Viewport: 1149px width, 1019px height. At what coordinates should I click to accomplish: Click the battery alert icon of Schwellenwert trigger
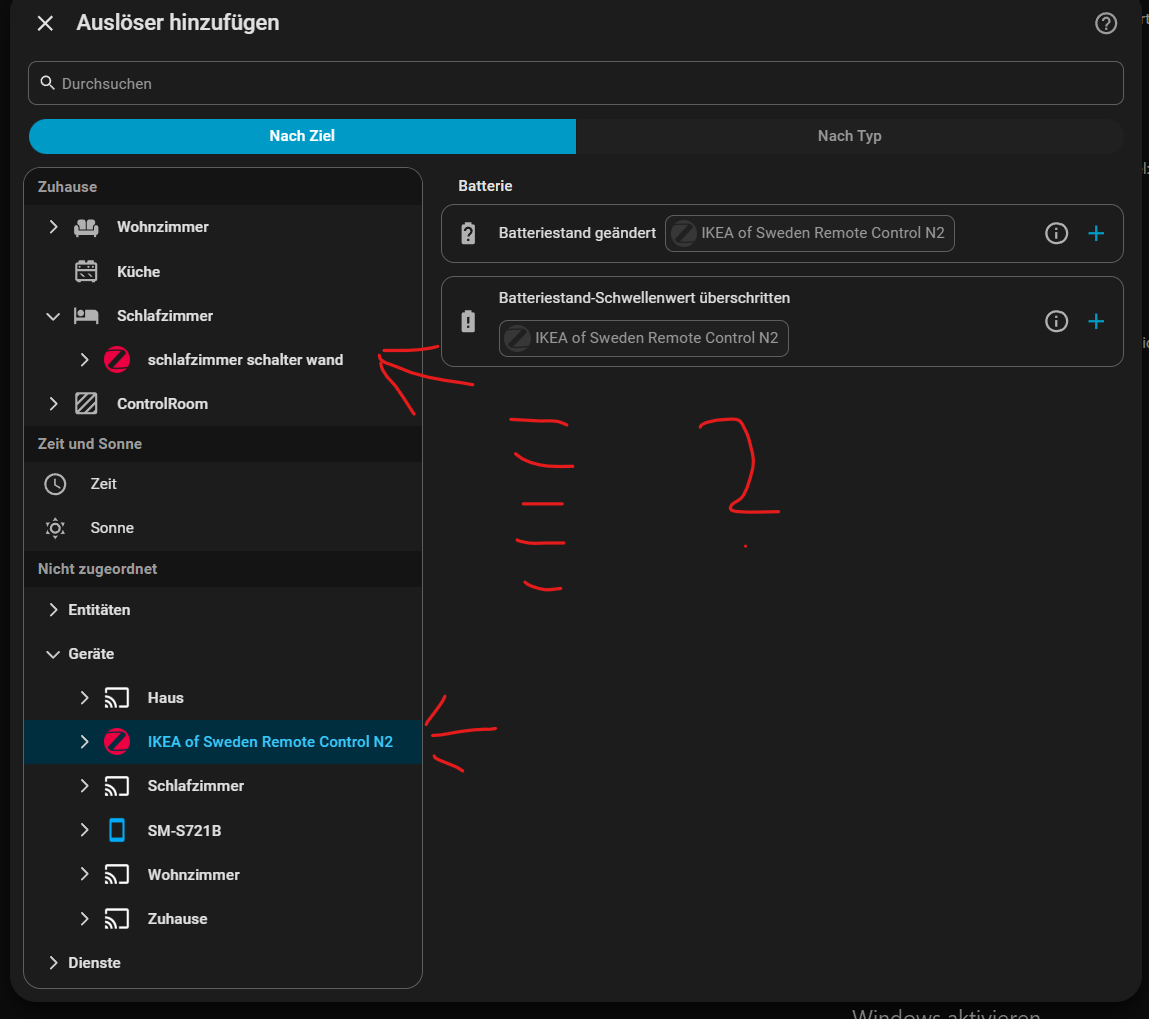coord(468,322)
